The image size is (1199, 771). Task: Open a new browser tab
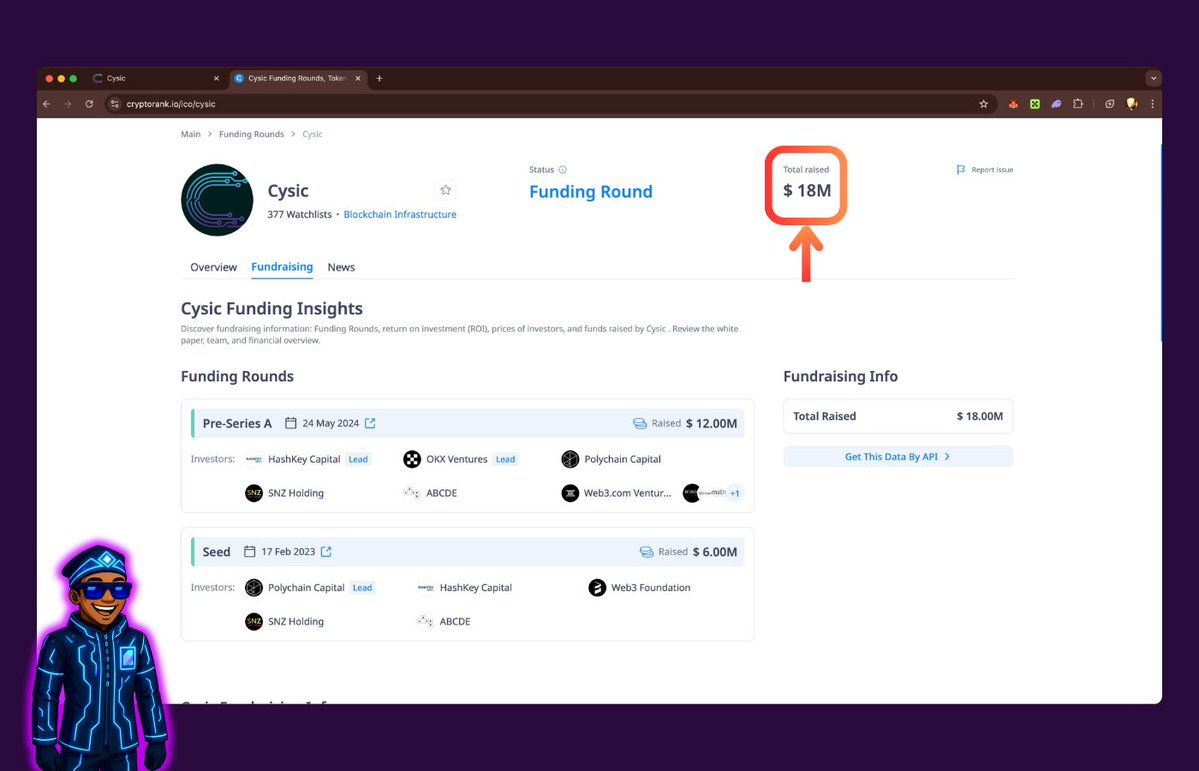379,78
